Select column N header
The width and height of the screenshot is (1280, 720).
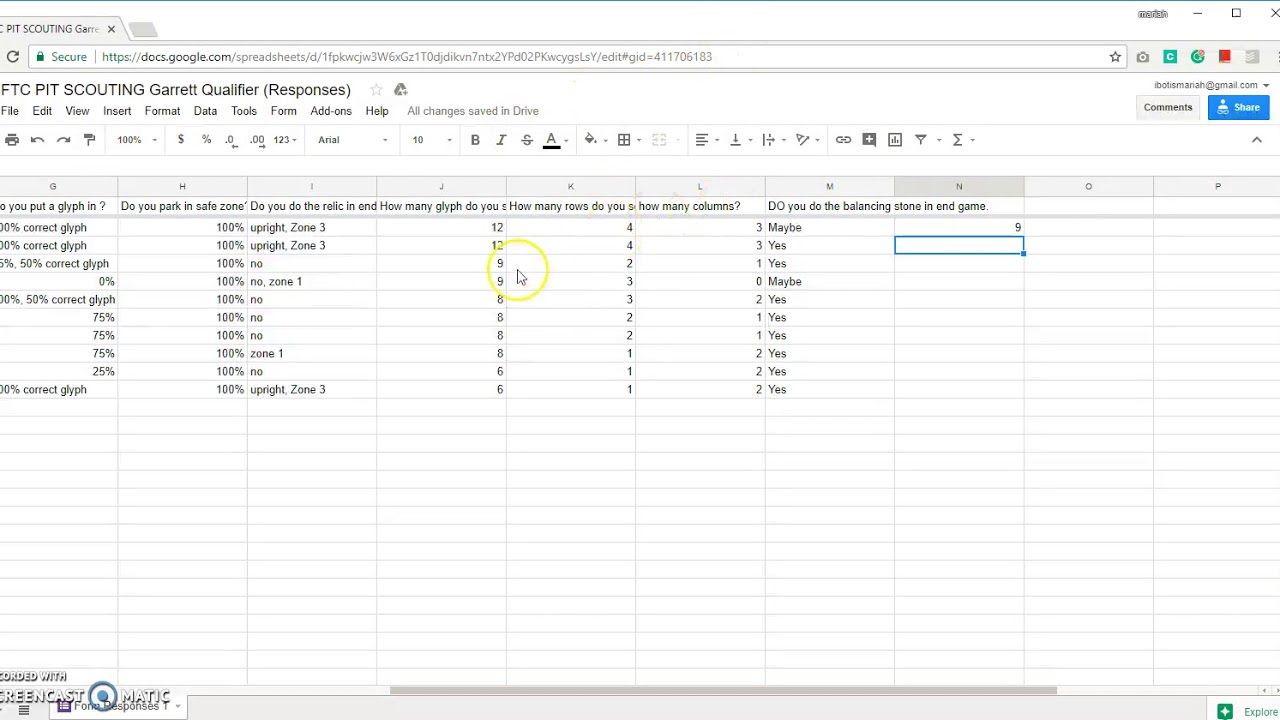(x=959, y=186)
